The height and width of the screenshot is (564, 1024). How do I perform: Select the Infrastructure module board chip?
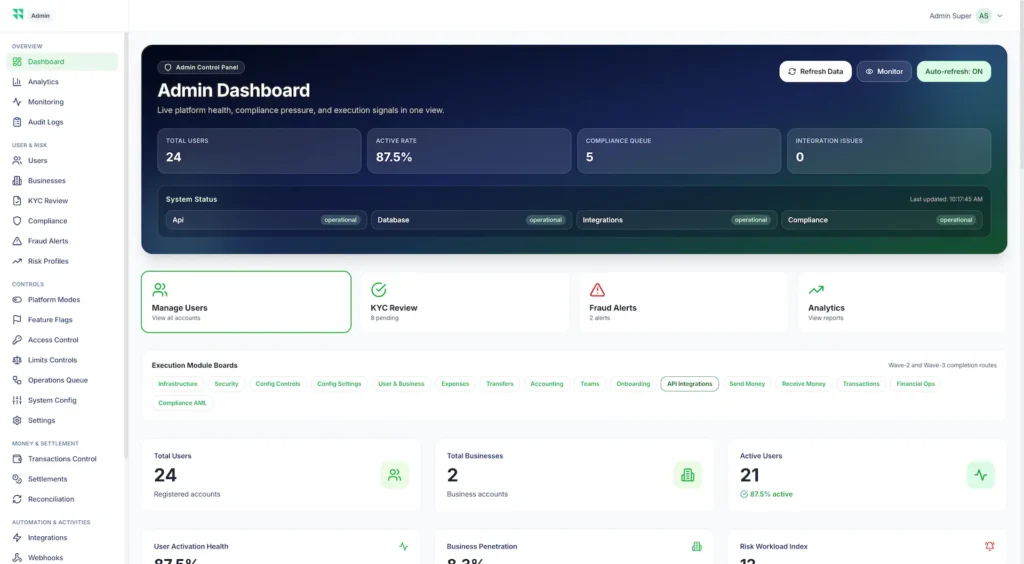click(178, 384)
